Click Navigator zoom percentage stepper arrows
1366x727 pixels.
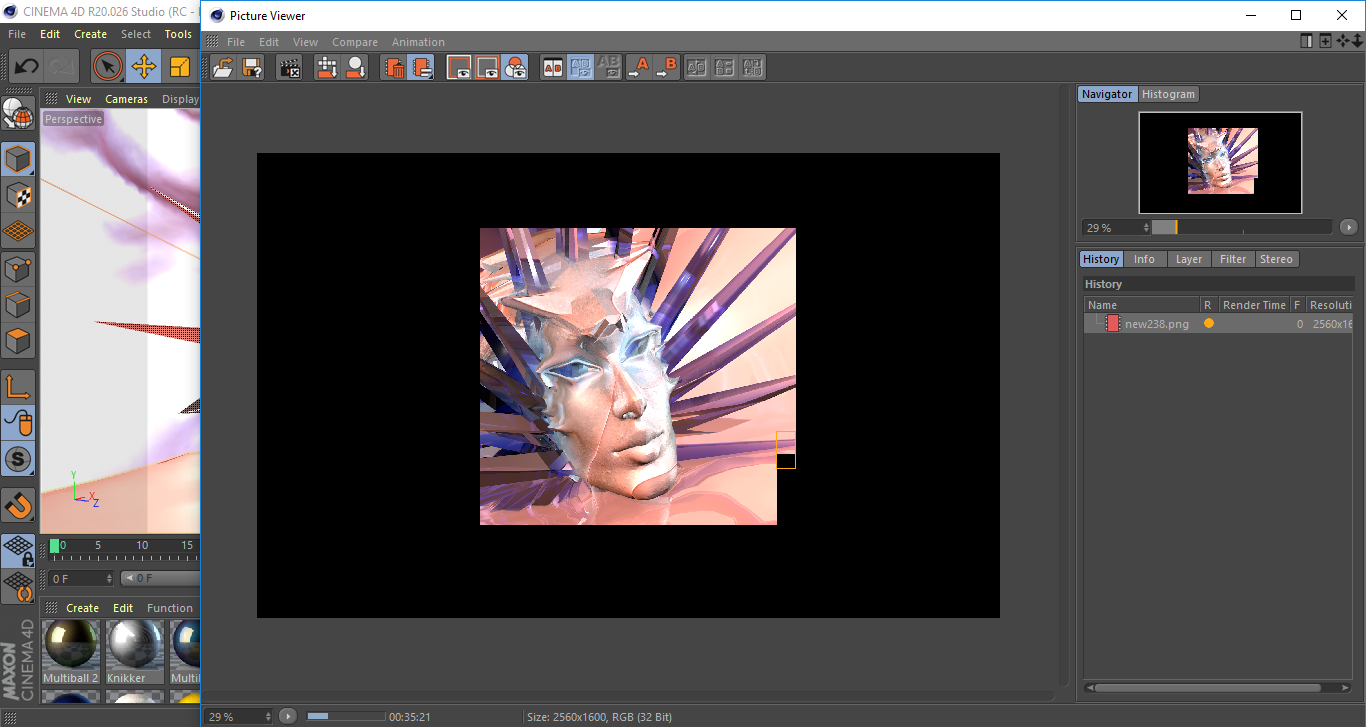[1147, 228]
